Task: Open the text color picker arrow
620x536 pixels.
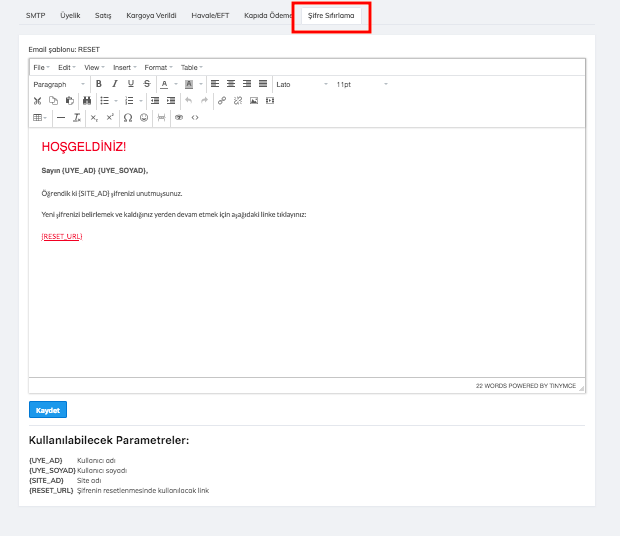Action: click(176, 84)
